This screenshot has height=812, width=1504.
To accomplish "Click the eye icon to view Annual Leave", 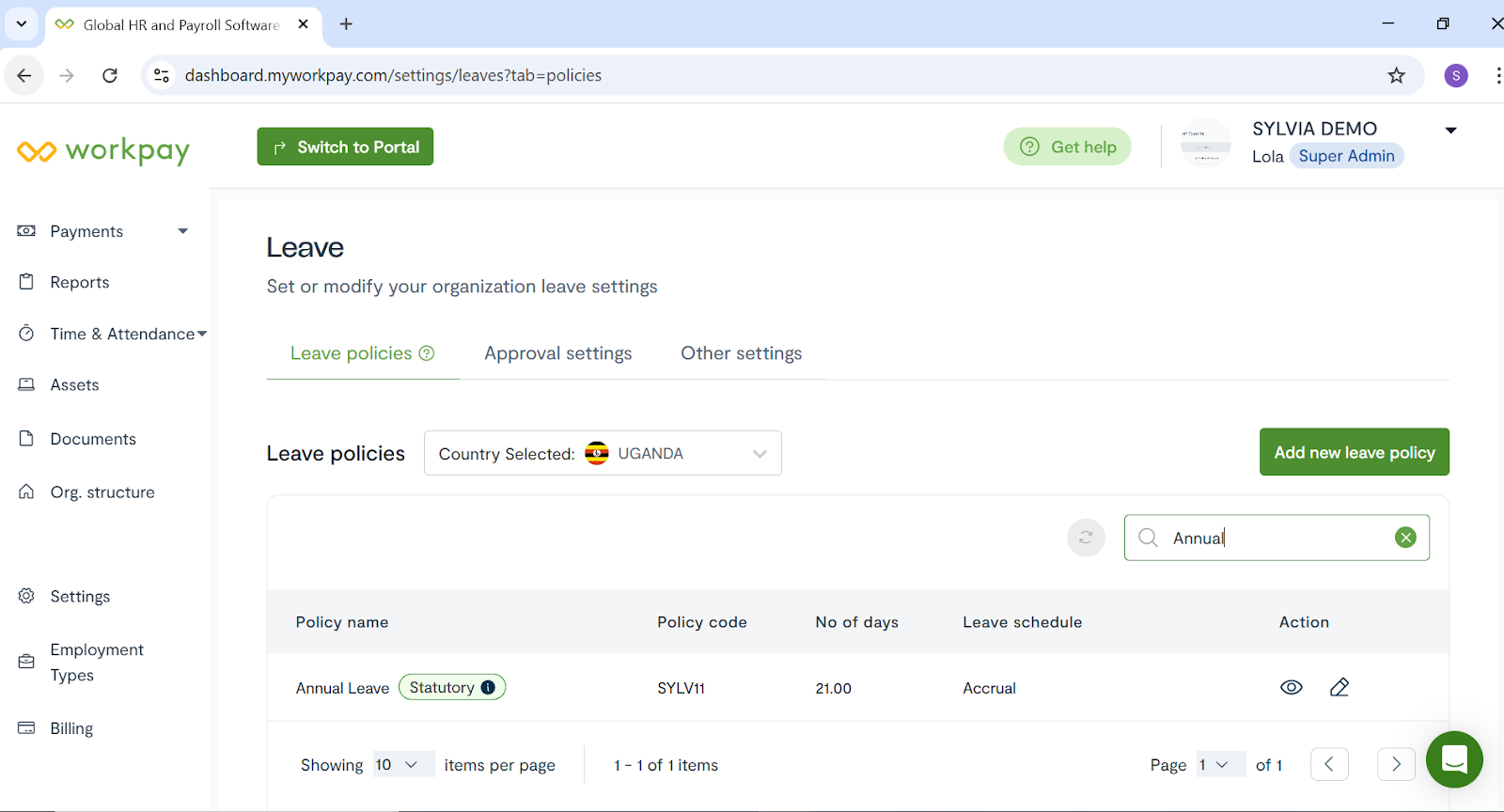I will coord(1291,687).
